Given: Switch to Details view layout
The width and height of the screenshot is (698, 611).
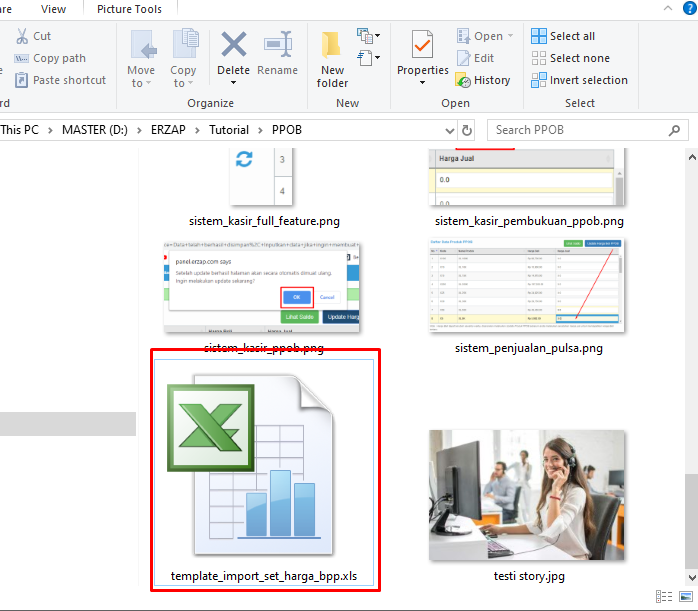Looking at the screenshot, I should coord(664,597).
